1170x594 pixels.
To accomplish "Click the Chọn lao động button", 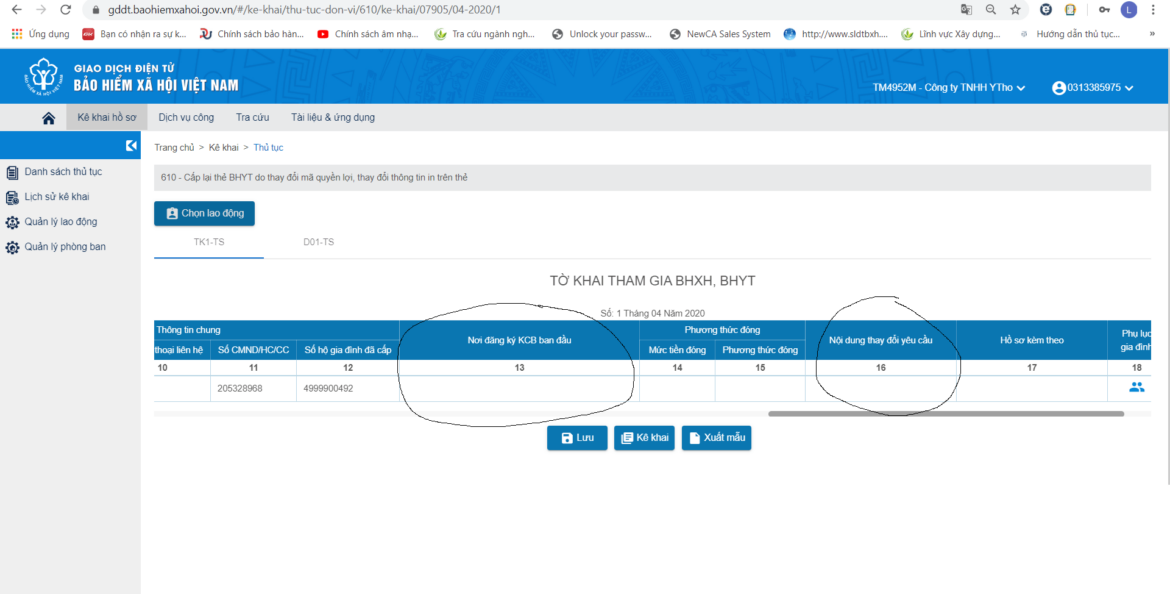I will click(x=204, y=213).
